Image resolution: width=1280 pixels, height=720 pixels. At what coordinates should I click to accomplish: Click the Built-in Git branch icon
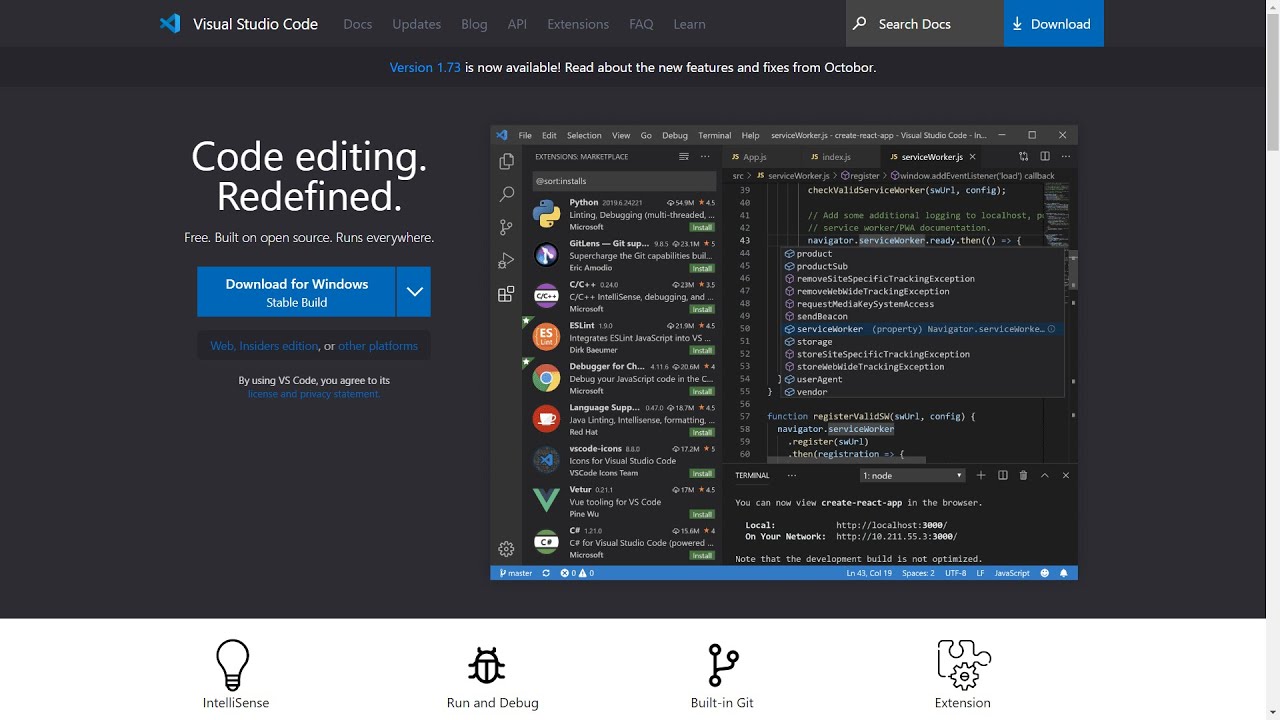click(x=723, y=664)
